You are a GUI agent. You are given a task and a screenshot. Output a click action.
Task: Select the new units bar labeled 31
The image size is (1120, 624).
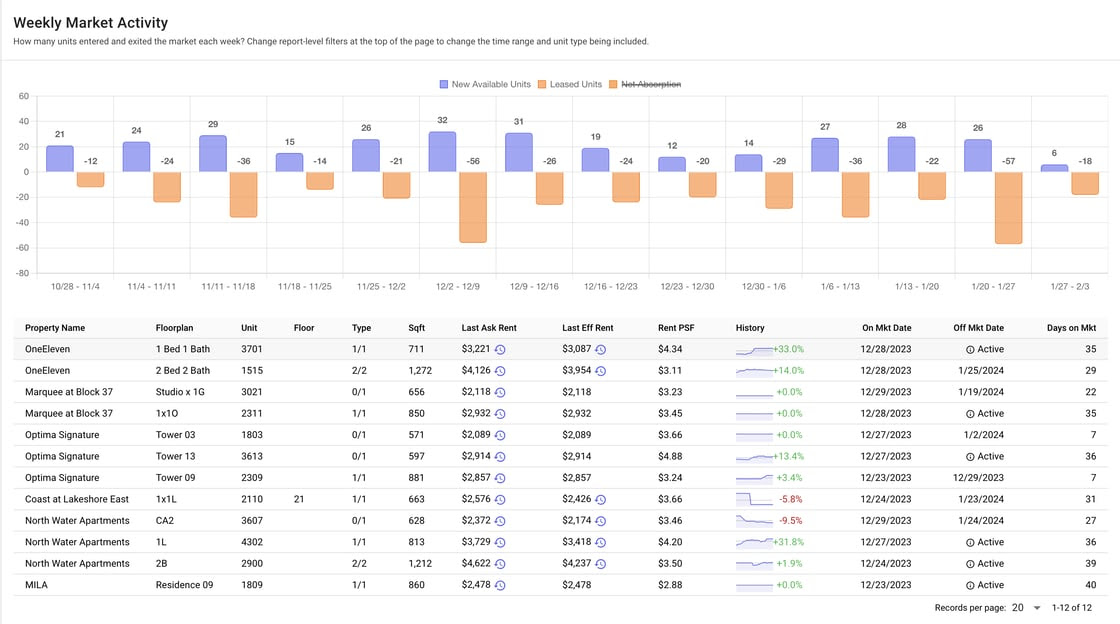click(519, 152)
